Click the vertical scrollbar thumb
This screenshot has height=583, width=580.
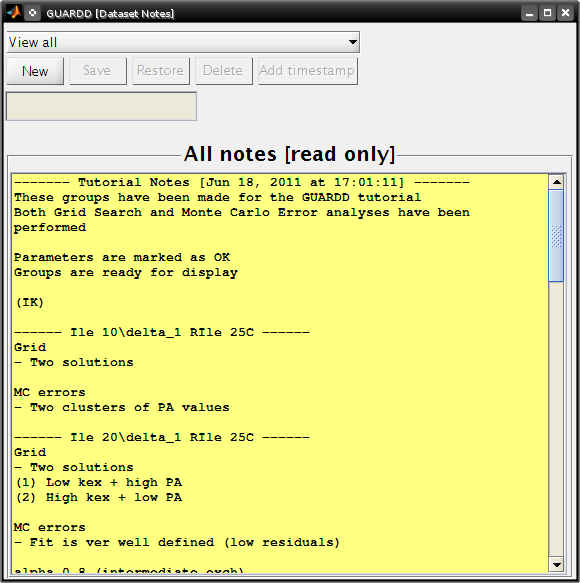point(557,236)
